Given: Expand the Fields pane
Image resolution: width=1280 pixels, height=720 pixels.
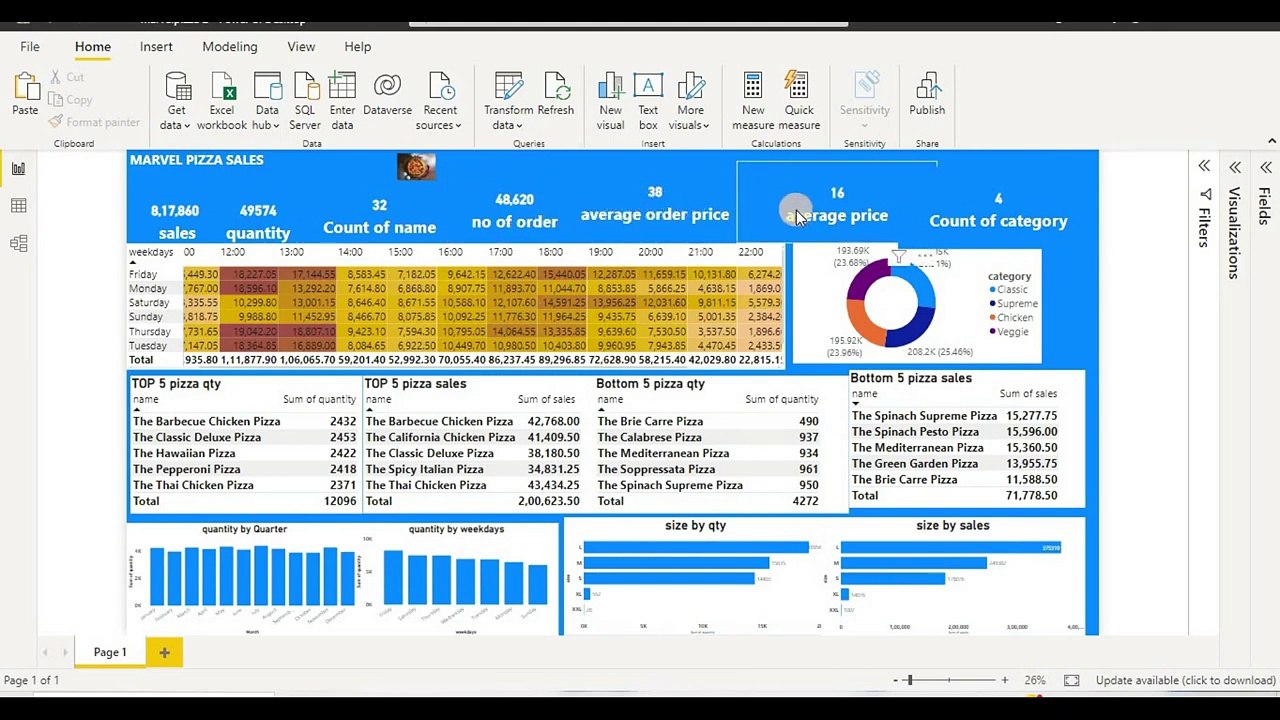Looking at the screenshot, I should click(1266, 167).
